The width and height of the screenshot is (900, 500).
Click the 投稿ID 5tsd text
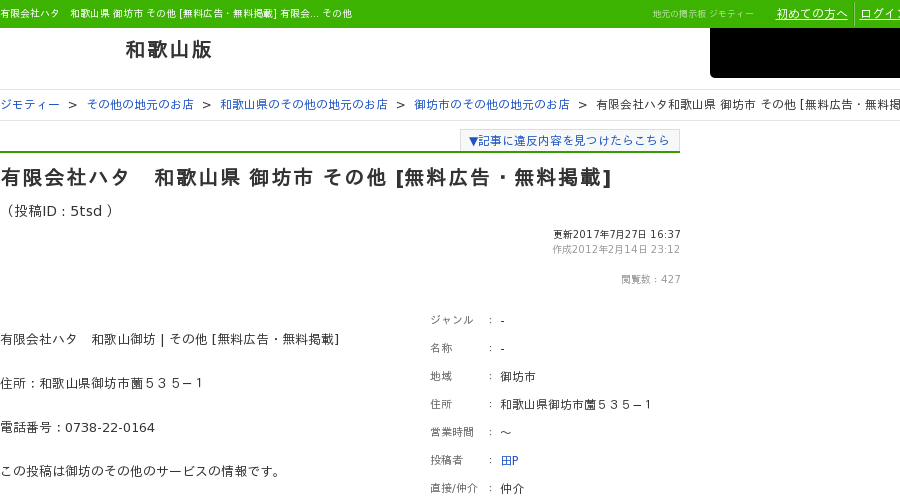[59, 211]
